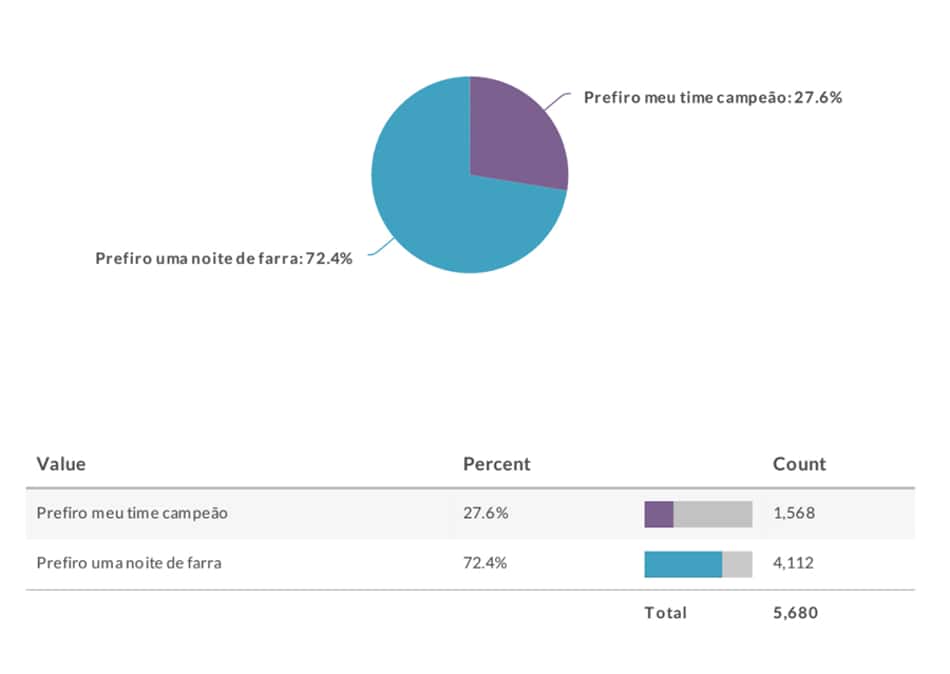Screen dimensions: 950x674
Task: Click the 27.6% value in the table
Action: point(485,513)
